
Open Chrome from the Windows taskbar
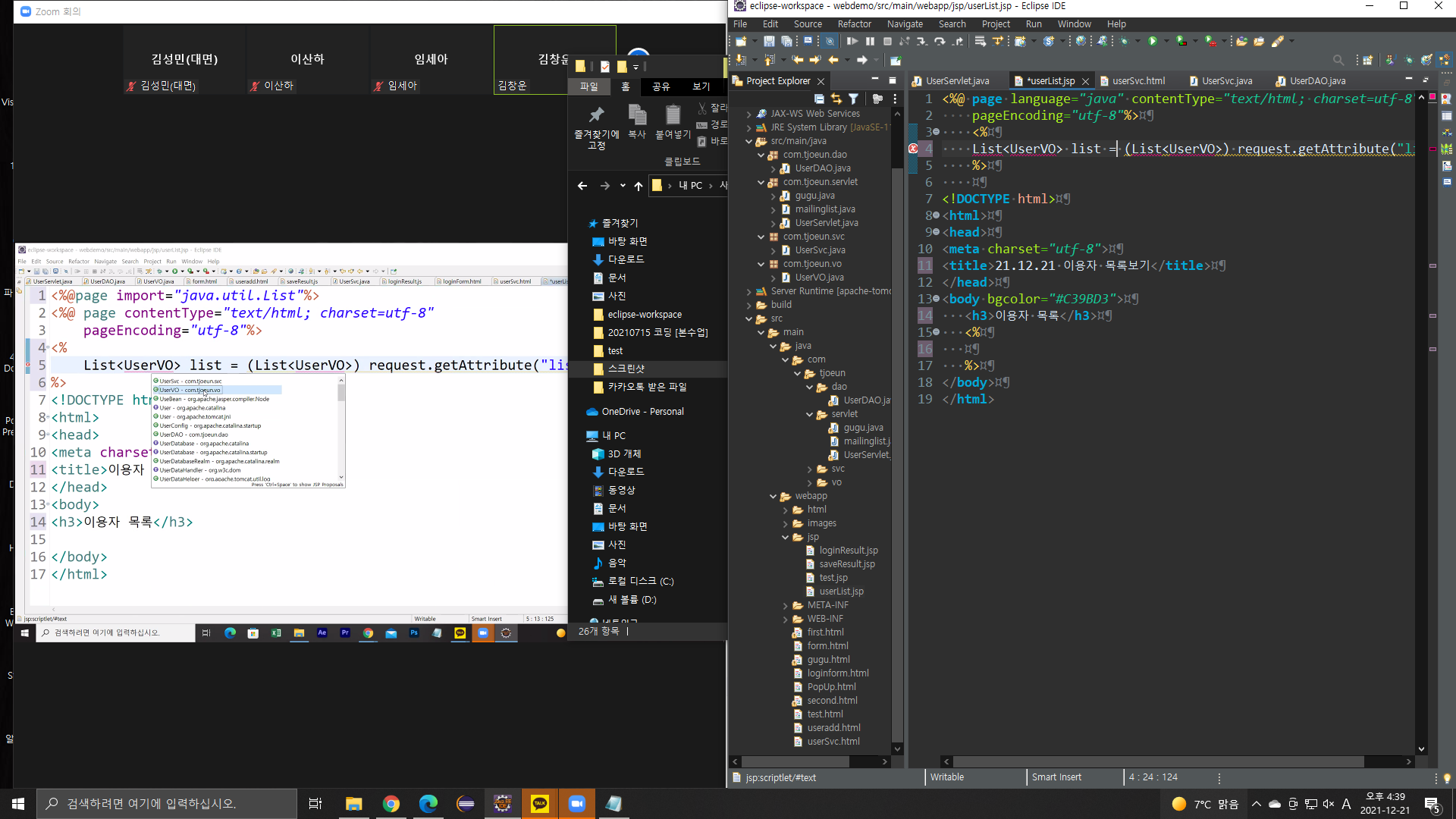tap(391, 804)
